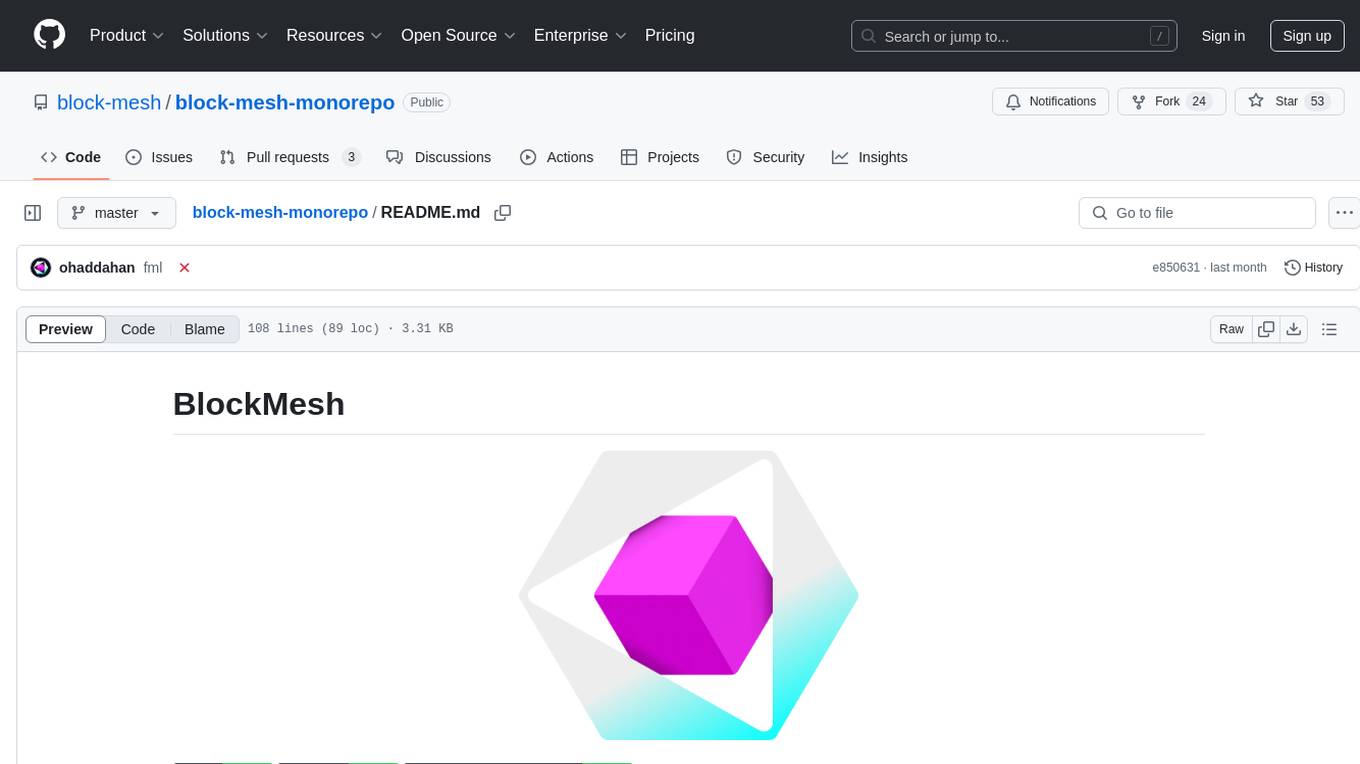
Task: Expand the Product menu
Action: 127,35
